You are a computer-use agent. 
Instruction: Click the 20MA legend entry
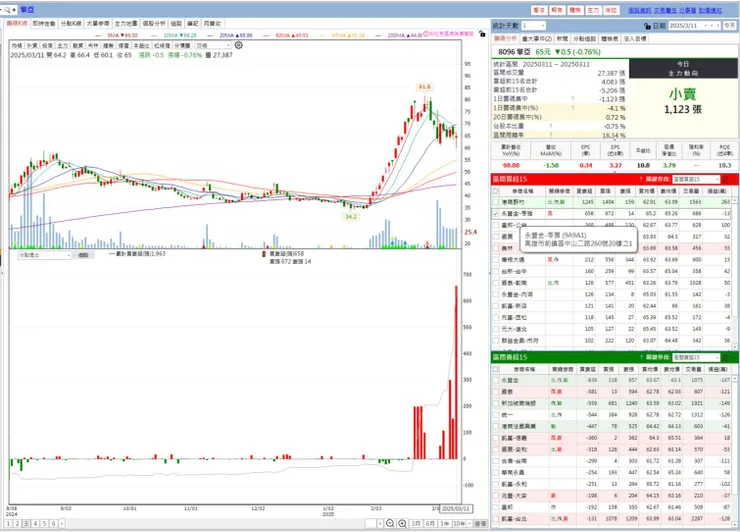click(235, 35)
